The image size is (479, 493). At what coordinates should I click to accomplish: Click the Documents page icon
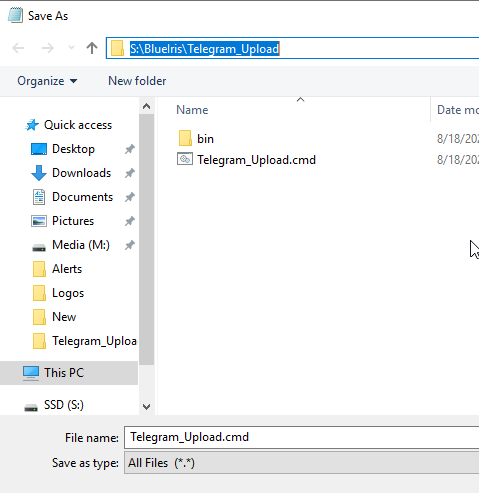39,197
